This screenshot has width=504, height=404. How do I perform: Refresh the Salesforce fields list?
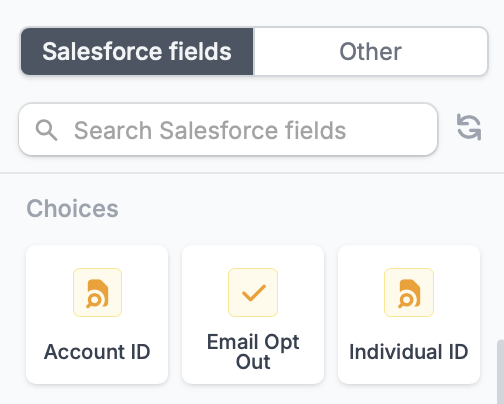tap(469, 127)
